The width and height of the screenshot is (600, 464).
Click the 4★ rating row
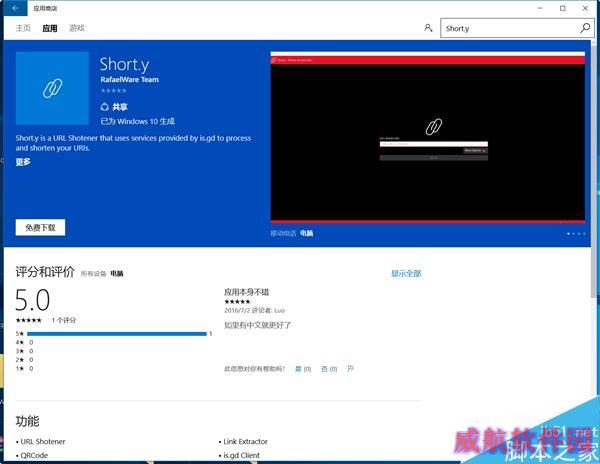[x=24, y=342]
